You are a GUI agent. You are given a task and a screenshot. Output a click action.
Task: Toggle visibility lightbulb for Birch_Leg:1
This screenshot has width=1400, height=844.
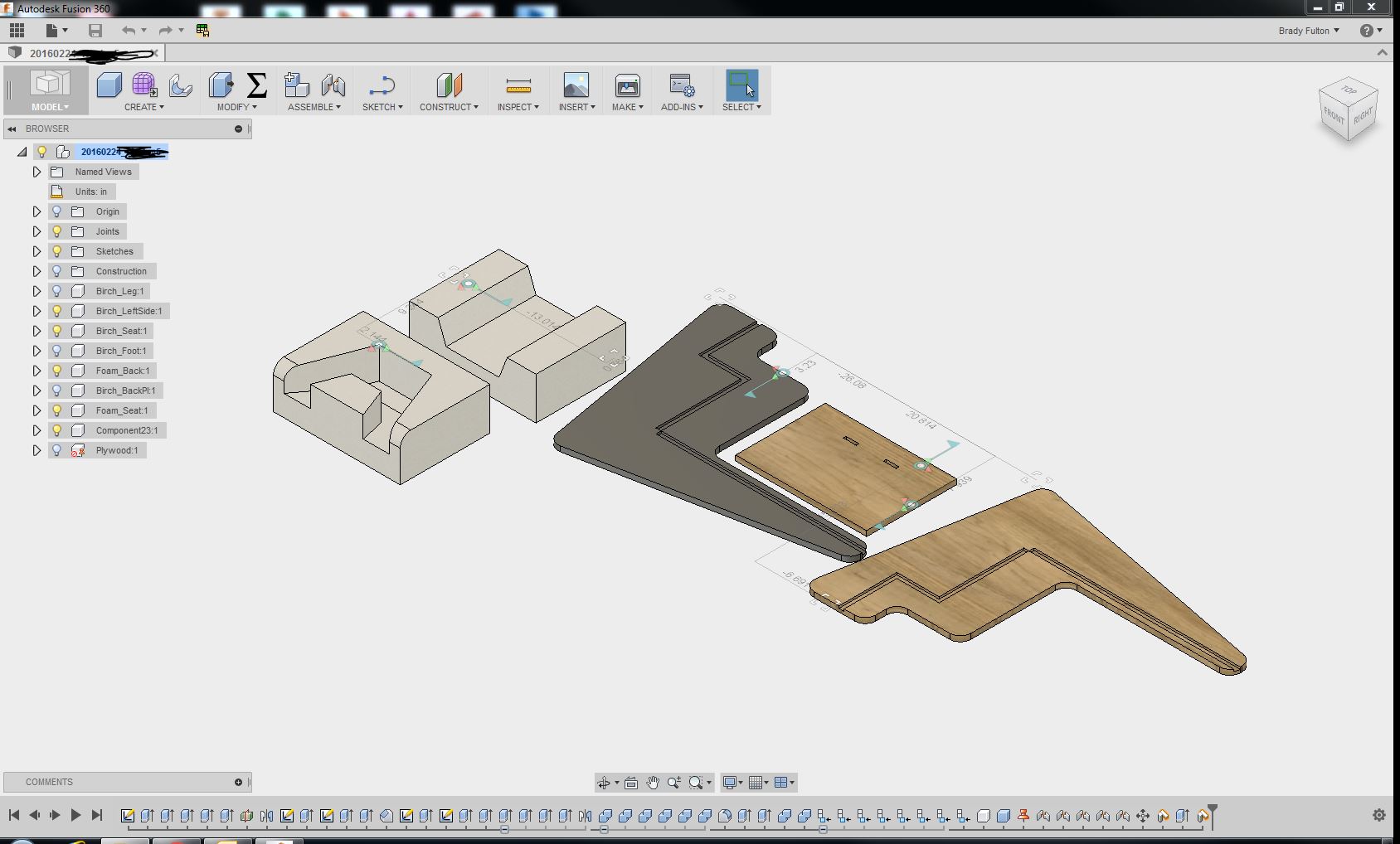[57, 291]
